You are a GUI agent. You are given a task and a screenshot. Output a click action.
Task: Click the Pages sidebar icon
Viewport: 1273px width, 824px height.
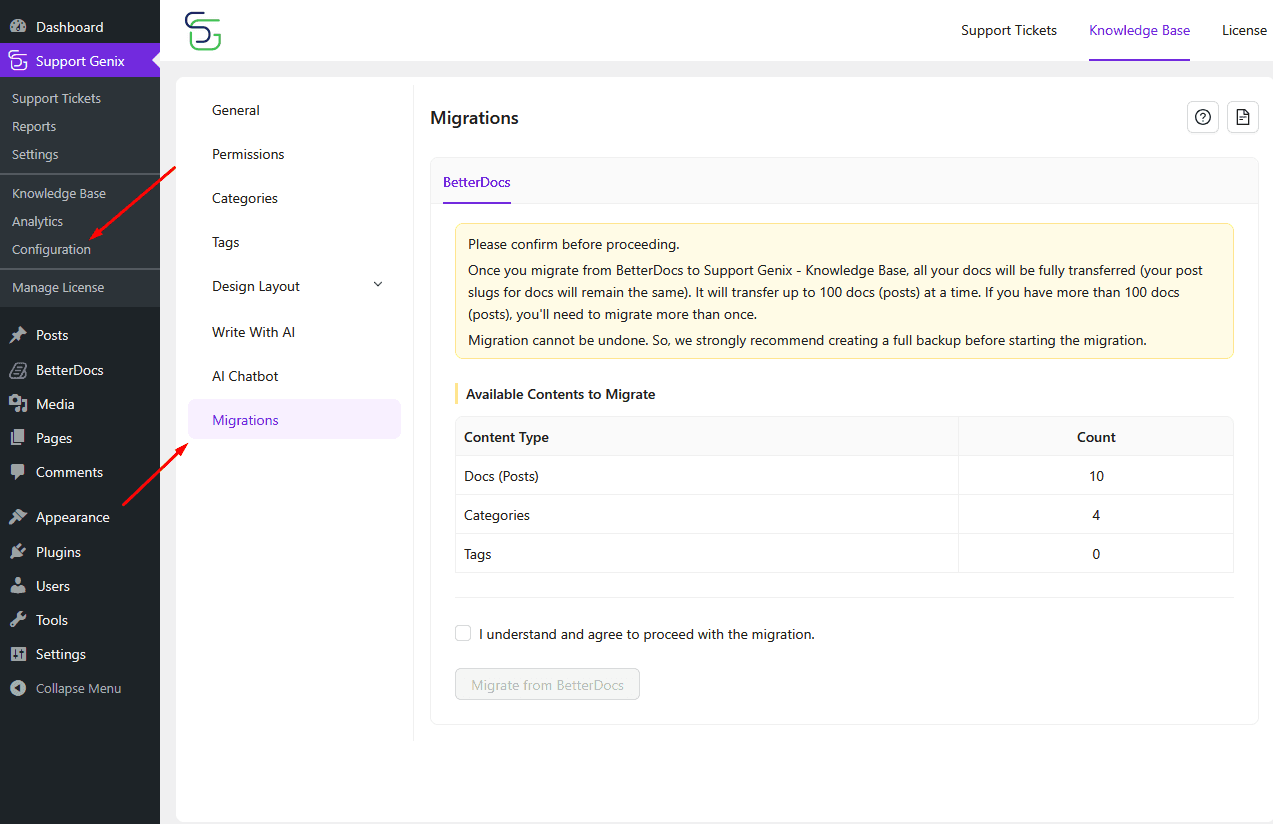coord(18,438)
